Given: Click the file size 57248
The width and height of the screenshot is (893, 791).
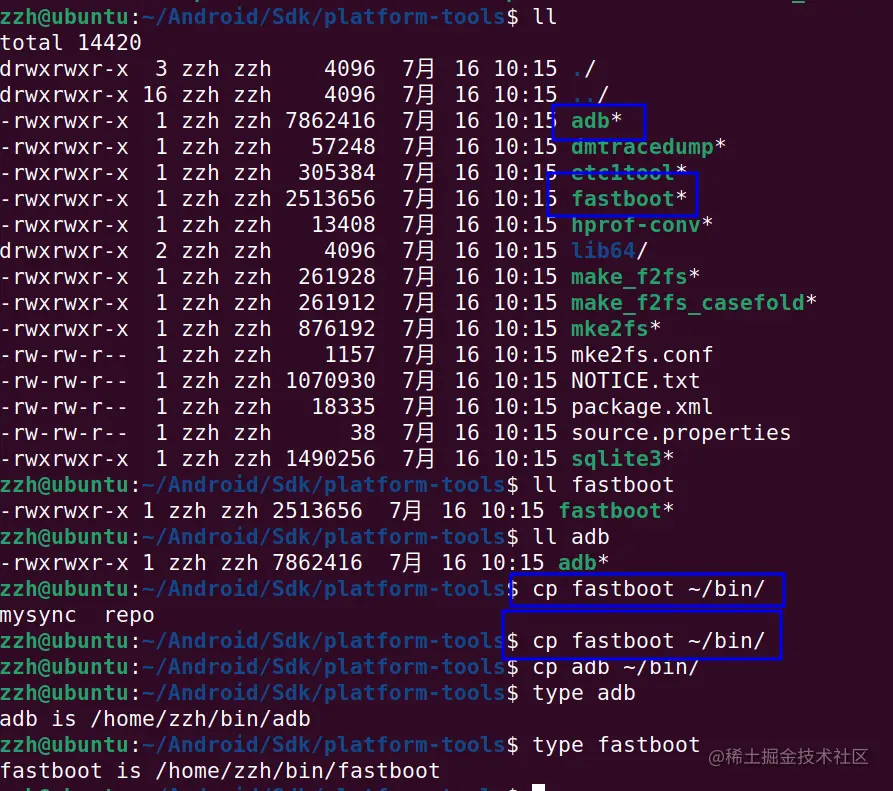Looking at the screenshot, I should tap(343, 147).
